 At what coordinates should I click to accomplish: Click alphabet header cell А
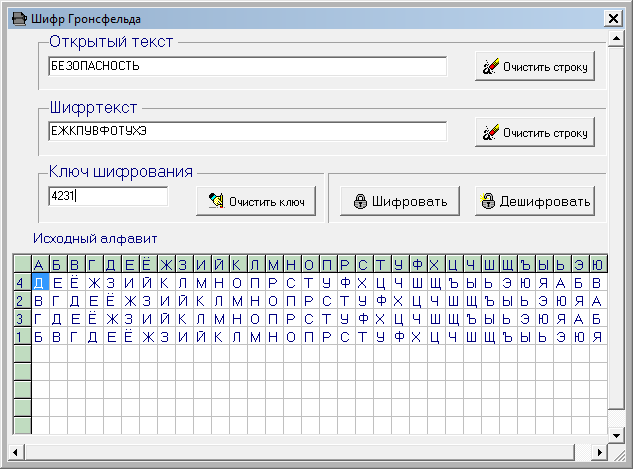tap(40, 264)
